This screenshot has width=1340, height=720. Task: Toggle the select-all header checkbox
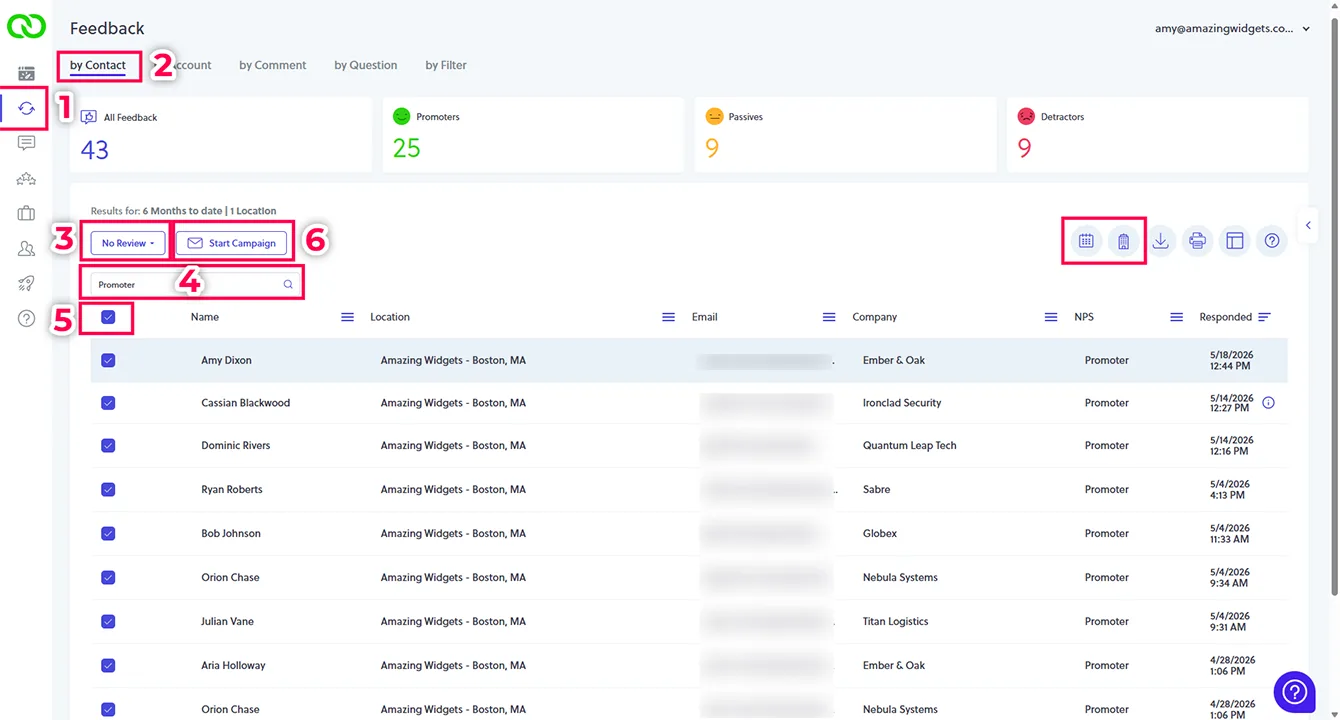(108, 317)
